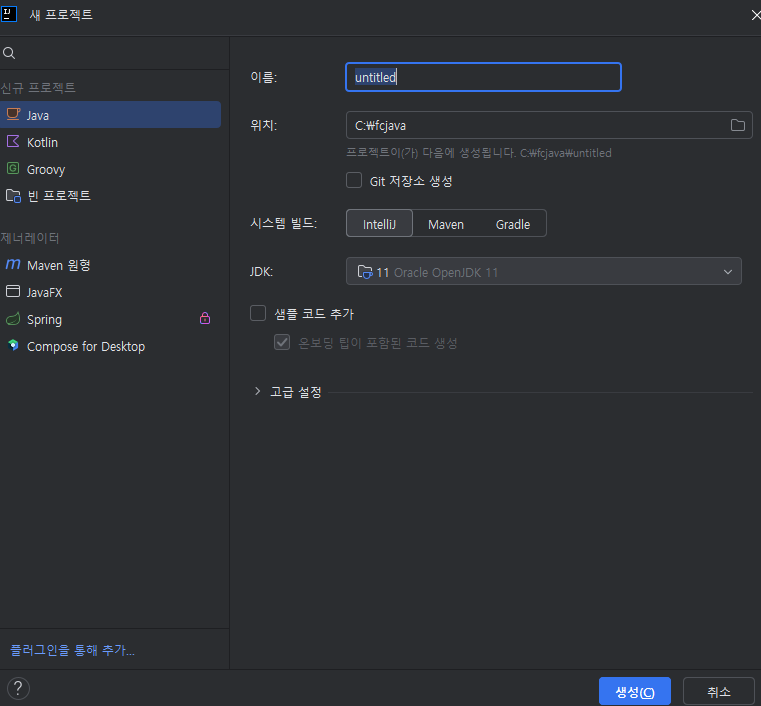Choose Spring generator
Image resolution: width=761 pixels, height=706 pixels.
point(110,319)
